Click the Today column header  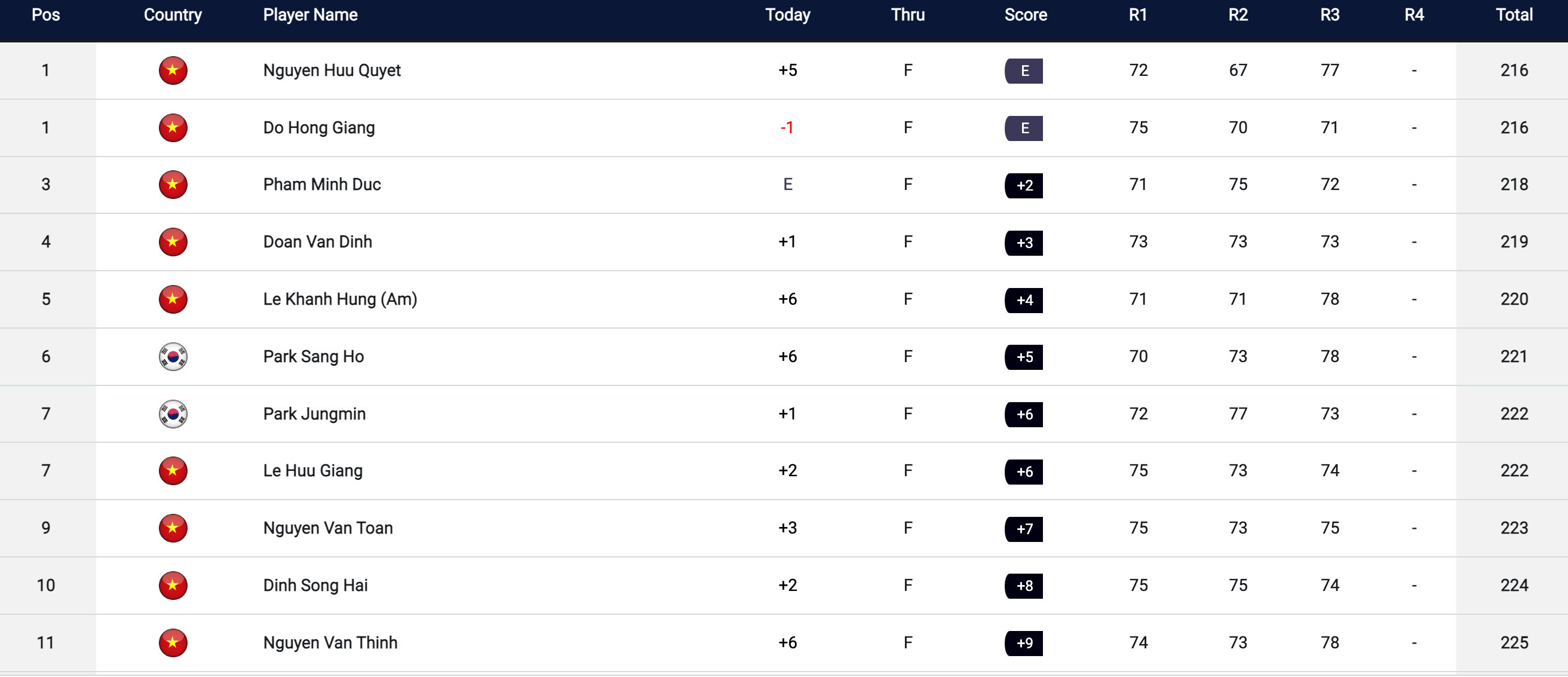point(787,15)
